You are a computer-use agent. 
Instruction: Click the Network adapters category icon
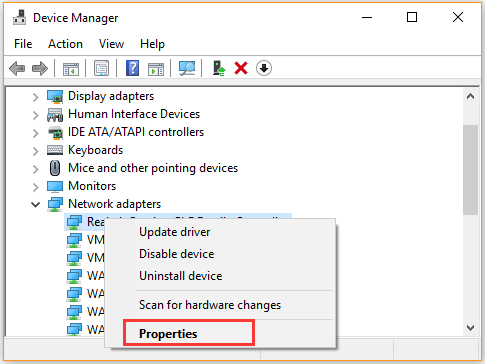pyautogui.click(x=55, y=204)
